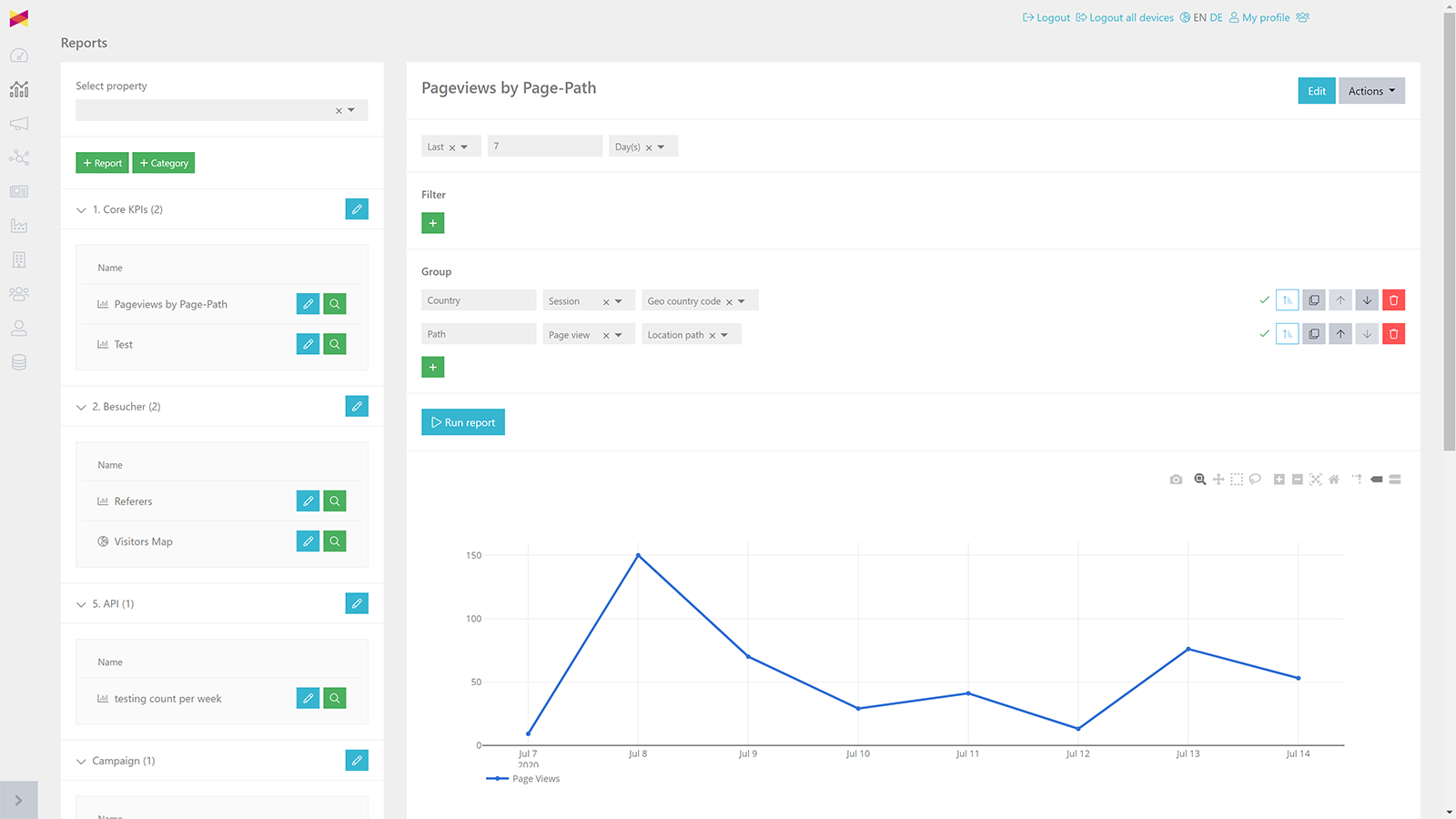Viewport: 1456px width, 819px height.
Task: View the Referers report with magnifier
Action: (335, 501)
